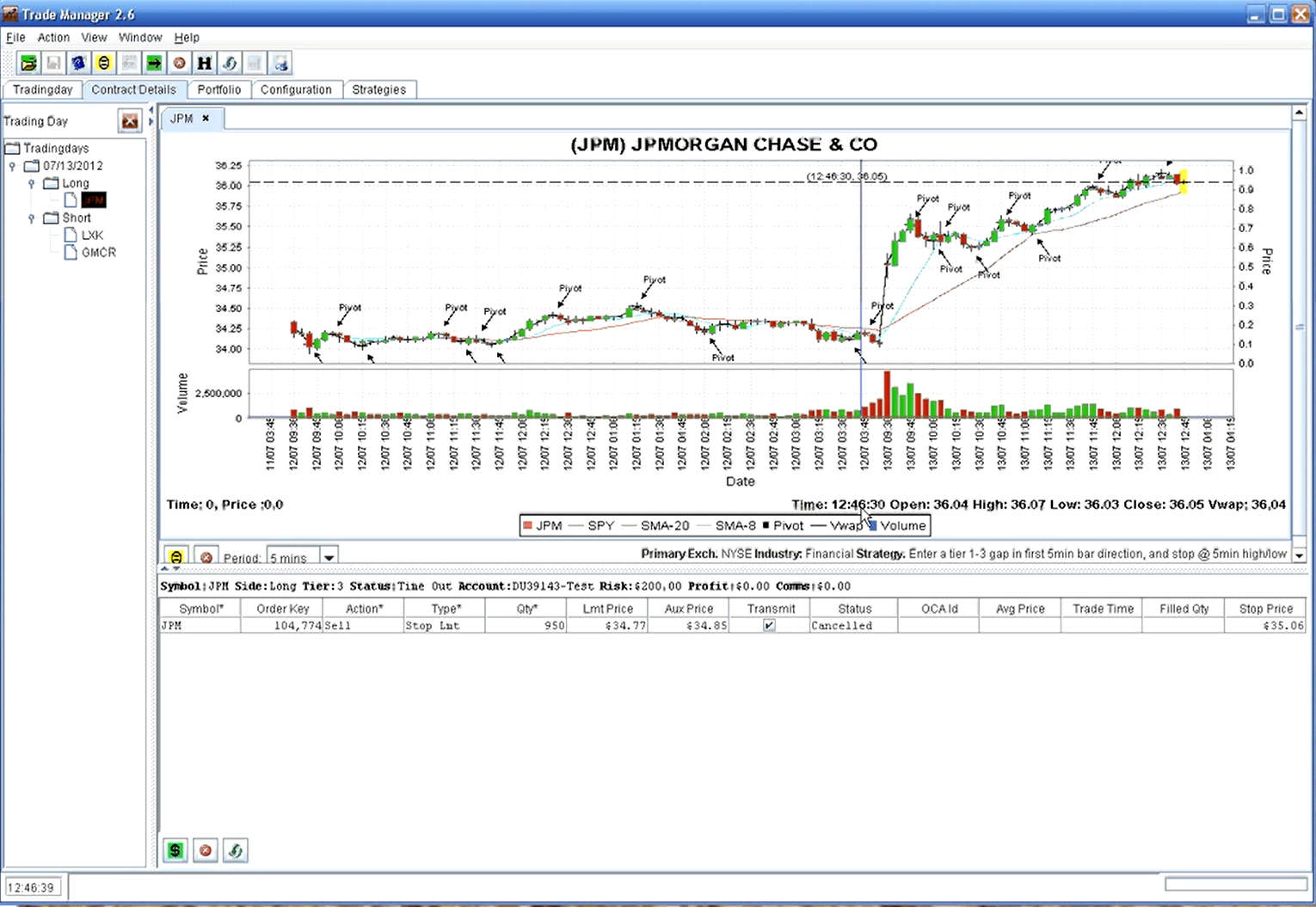Click the Stop Price column header
Image resolution: width=1316 pixels, height=907 pixels.
(x=1265, y=609)
